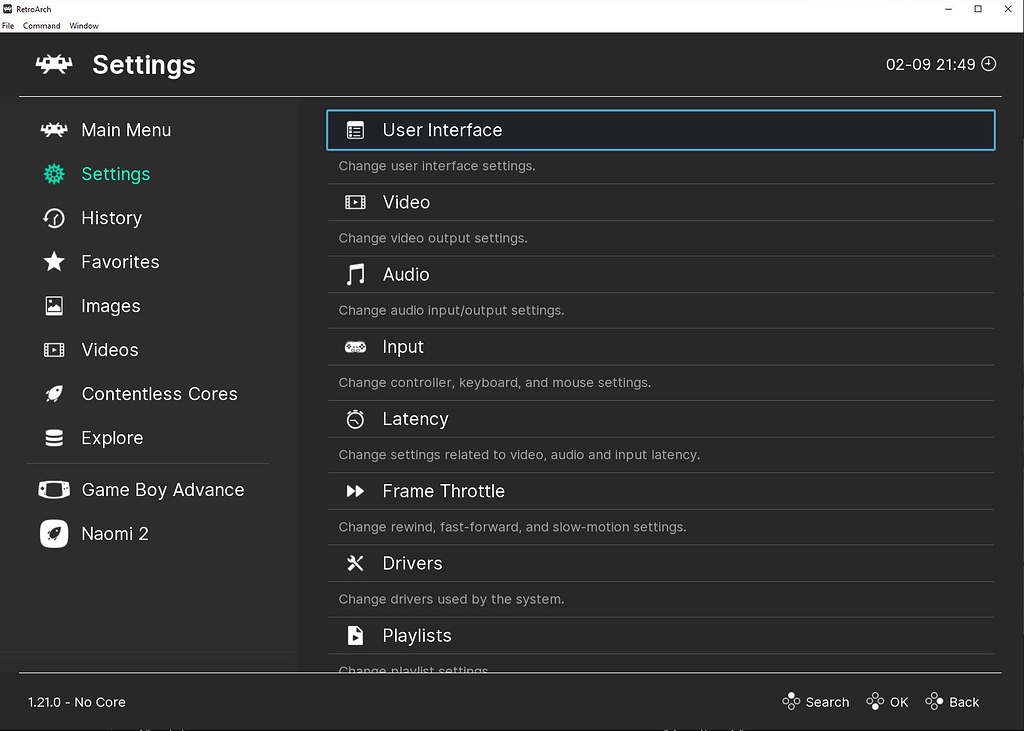Viewport: 1024px width, 731px height.
Task: Select Contentless Cores in the sidebar
Action: tap(159, 394)
